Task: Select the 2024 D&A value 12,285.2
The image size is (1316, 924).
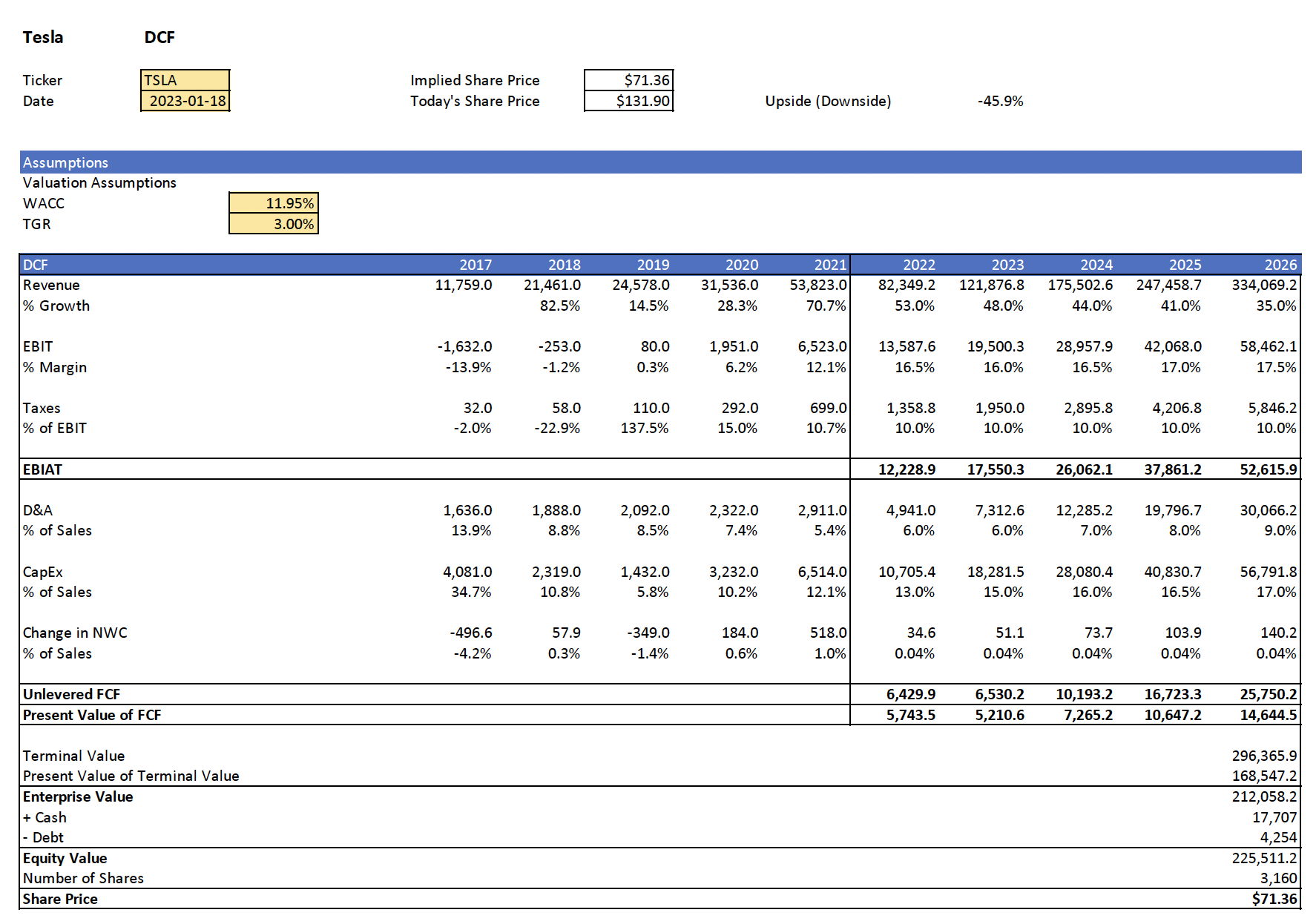Action: 1084,510
